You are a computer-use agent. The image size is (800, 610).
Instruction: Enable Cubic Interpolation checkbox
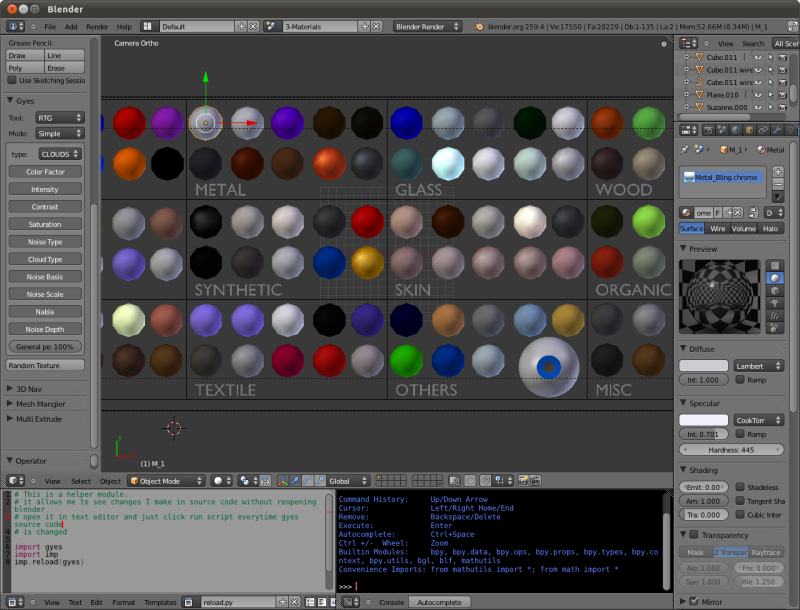coord(740,514)
